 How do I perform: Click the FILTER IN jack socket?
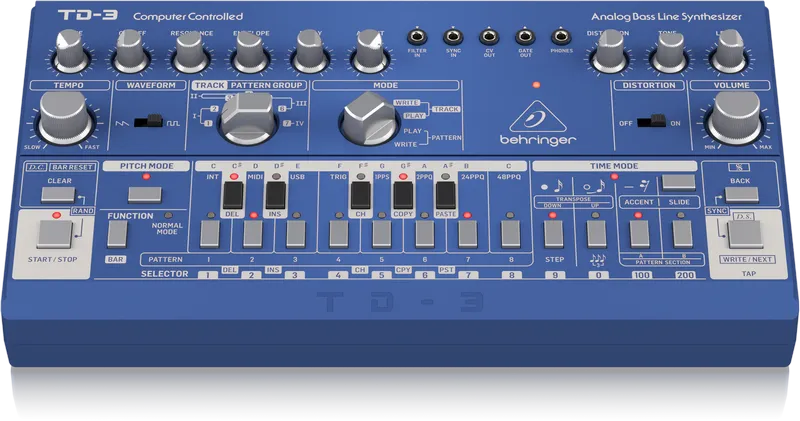pyautogui.click(x=417, y=37)
